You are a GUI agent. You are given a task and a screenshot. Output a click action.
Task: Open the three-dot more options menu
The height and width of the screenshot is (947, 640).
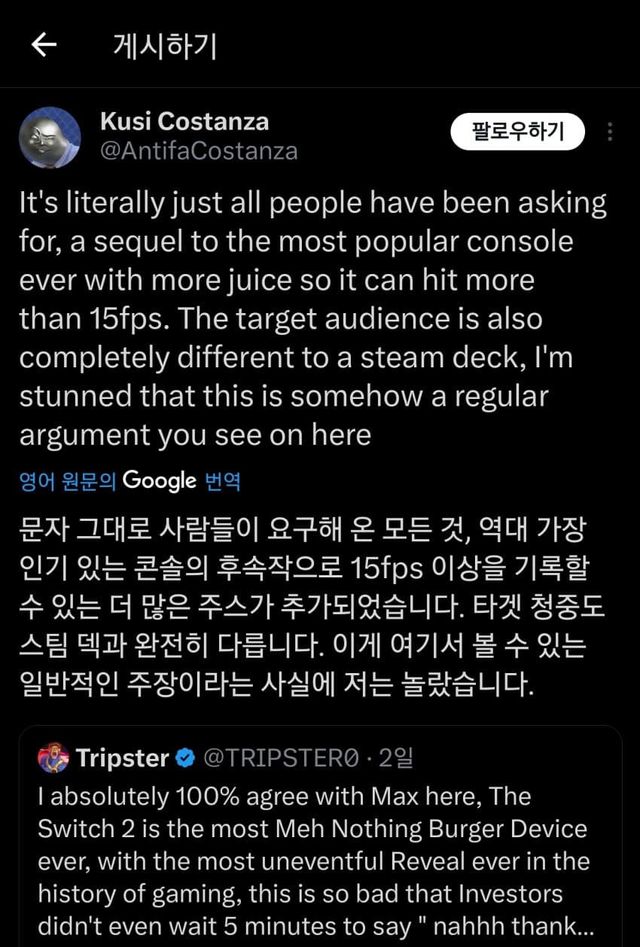coord(611,132)
